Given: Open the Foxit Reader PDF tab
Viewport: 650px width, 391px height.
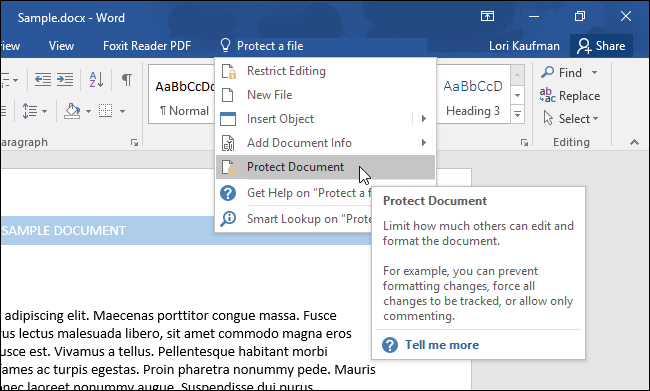Looking at the screenshot, I should click(147, 46).
